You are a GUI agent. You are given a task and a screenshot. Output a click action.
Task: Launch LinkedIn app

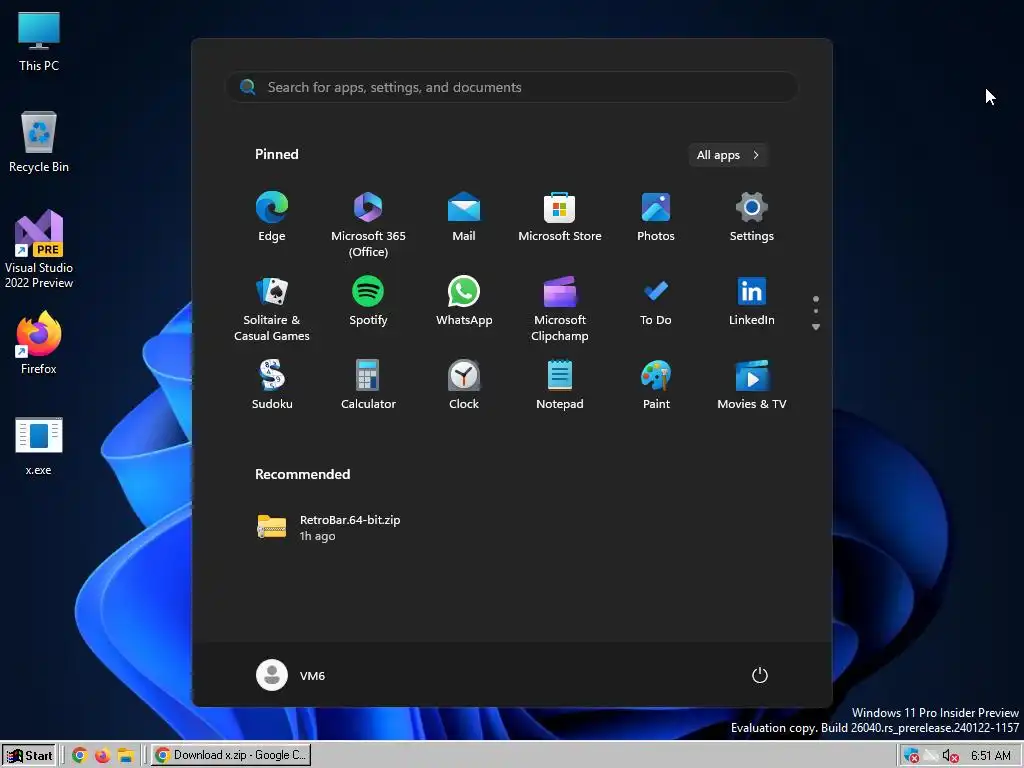click(752, 301)
